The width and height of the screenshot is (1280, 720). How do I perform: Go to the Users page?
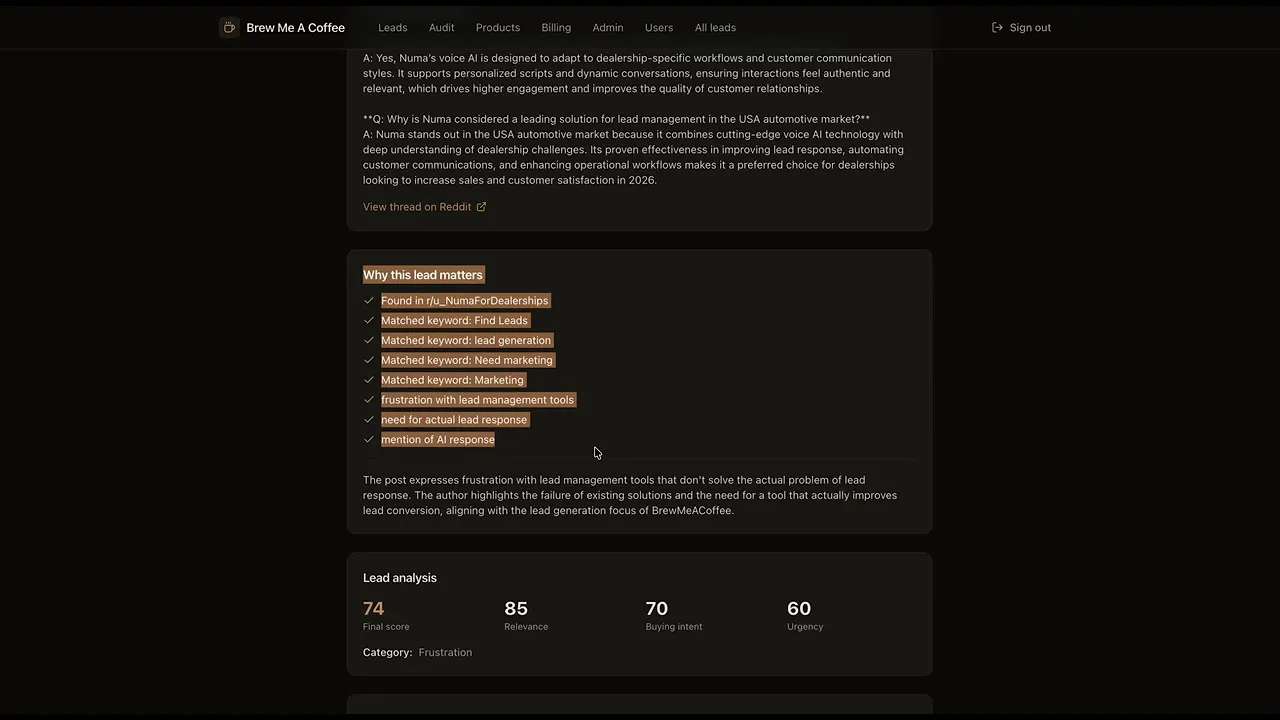659,28
